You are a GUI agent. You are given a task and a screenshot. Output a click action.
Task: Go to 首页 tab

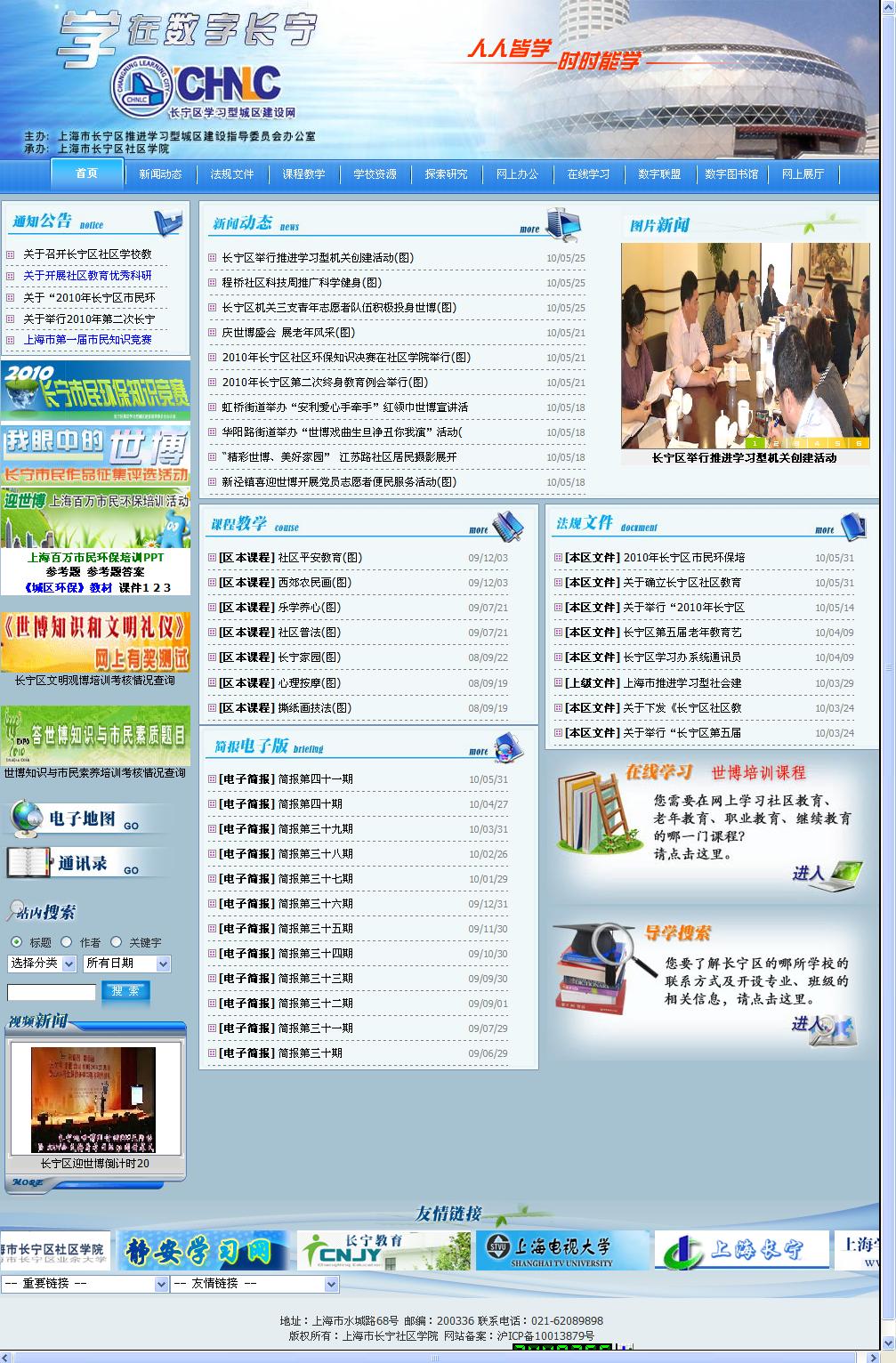87,173
